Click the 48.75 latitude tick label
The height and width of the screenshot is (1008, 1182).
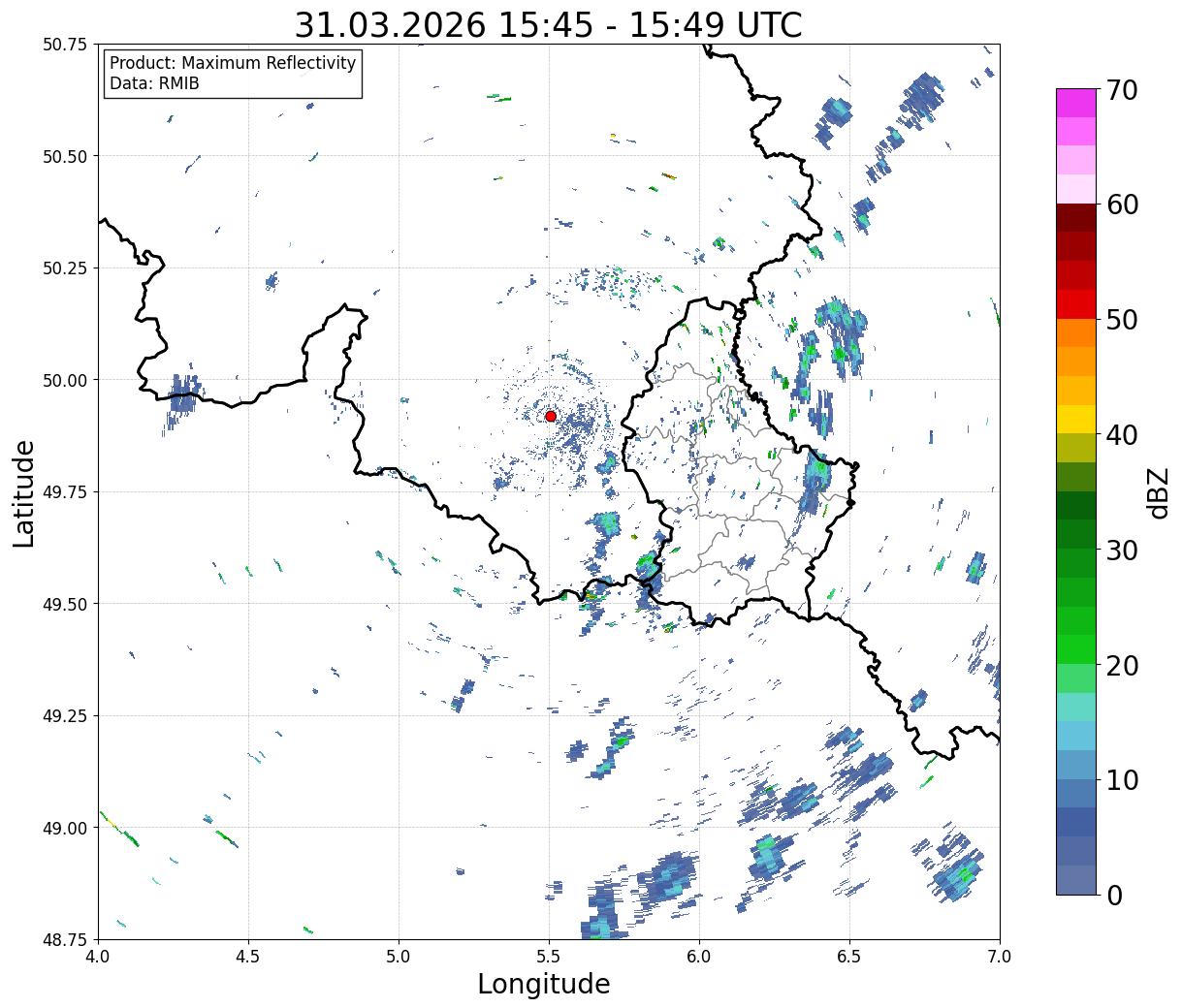click(65, 940)
